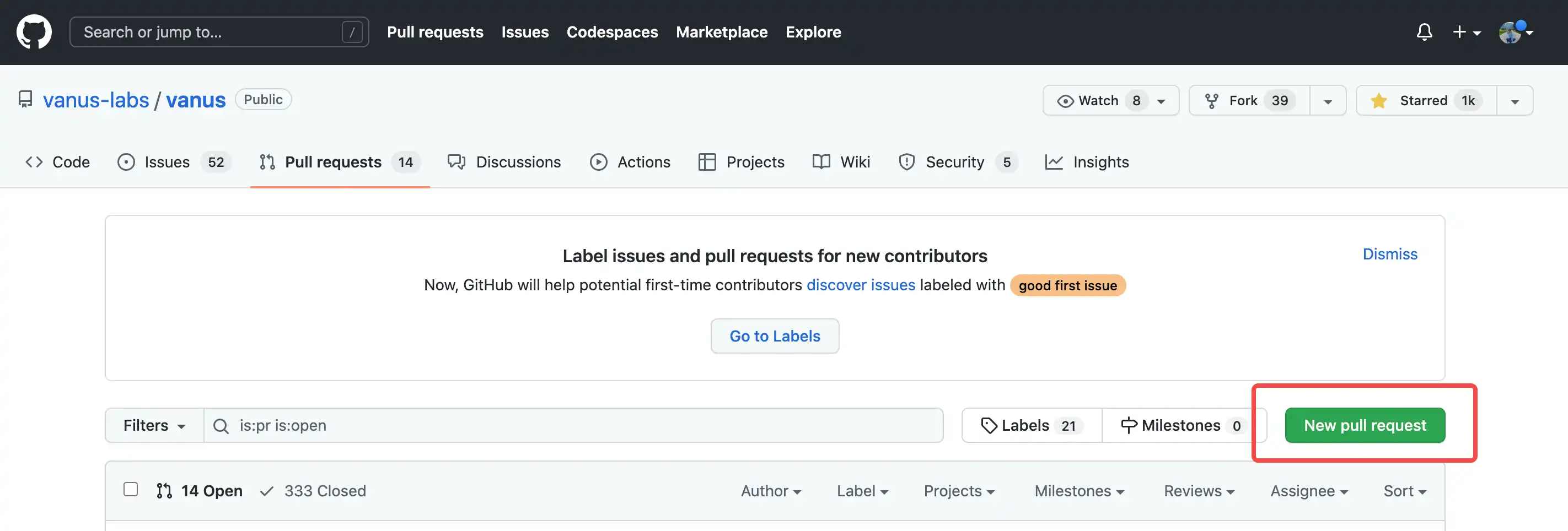Open the plus create-new menu
The height and width of the screenshot is (531, 1568).
pyautogui.click(x=1466, y=32)
